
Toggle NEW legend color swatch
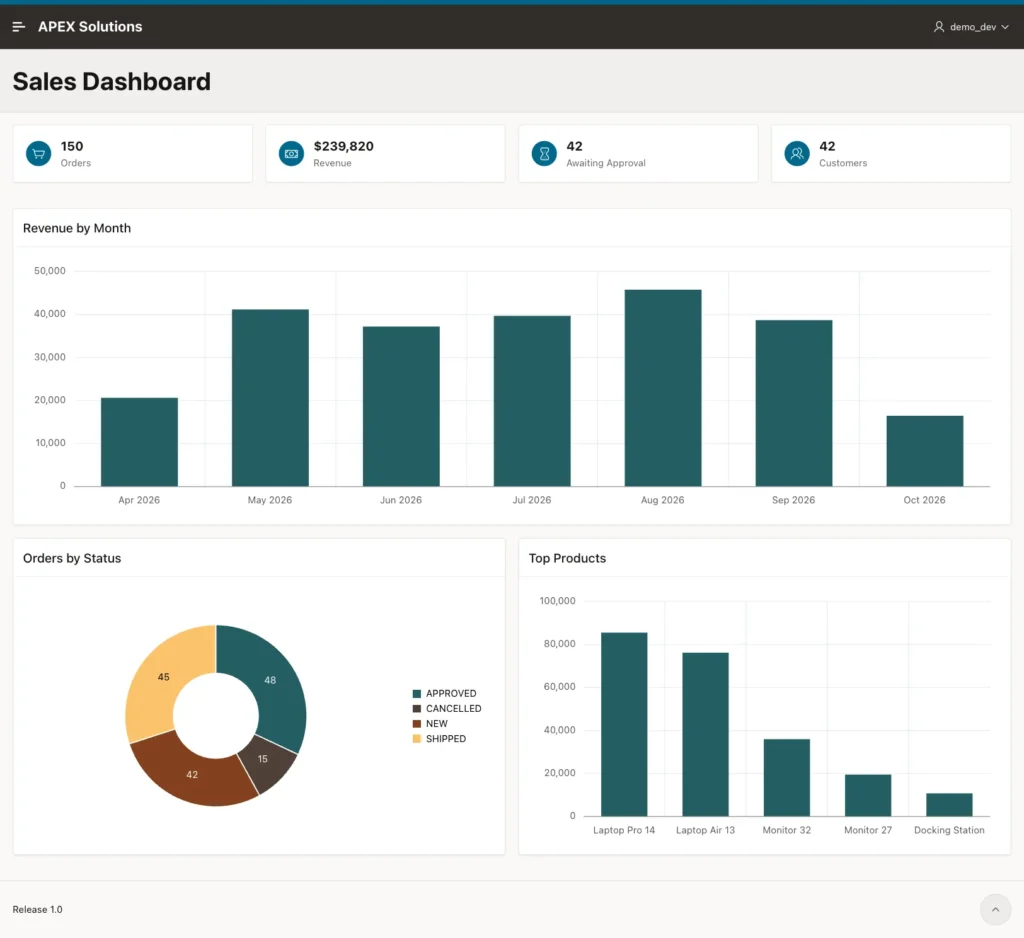coord(417,724)
